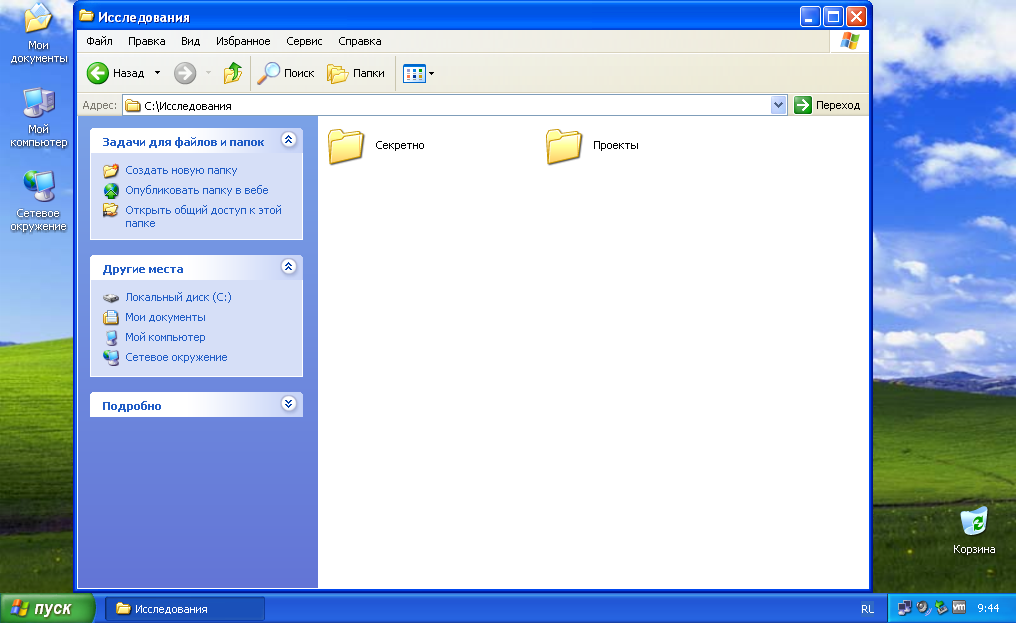Click the network connection tray icon

tap(905, 608)
